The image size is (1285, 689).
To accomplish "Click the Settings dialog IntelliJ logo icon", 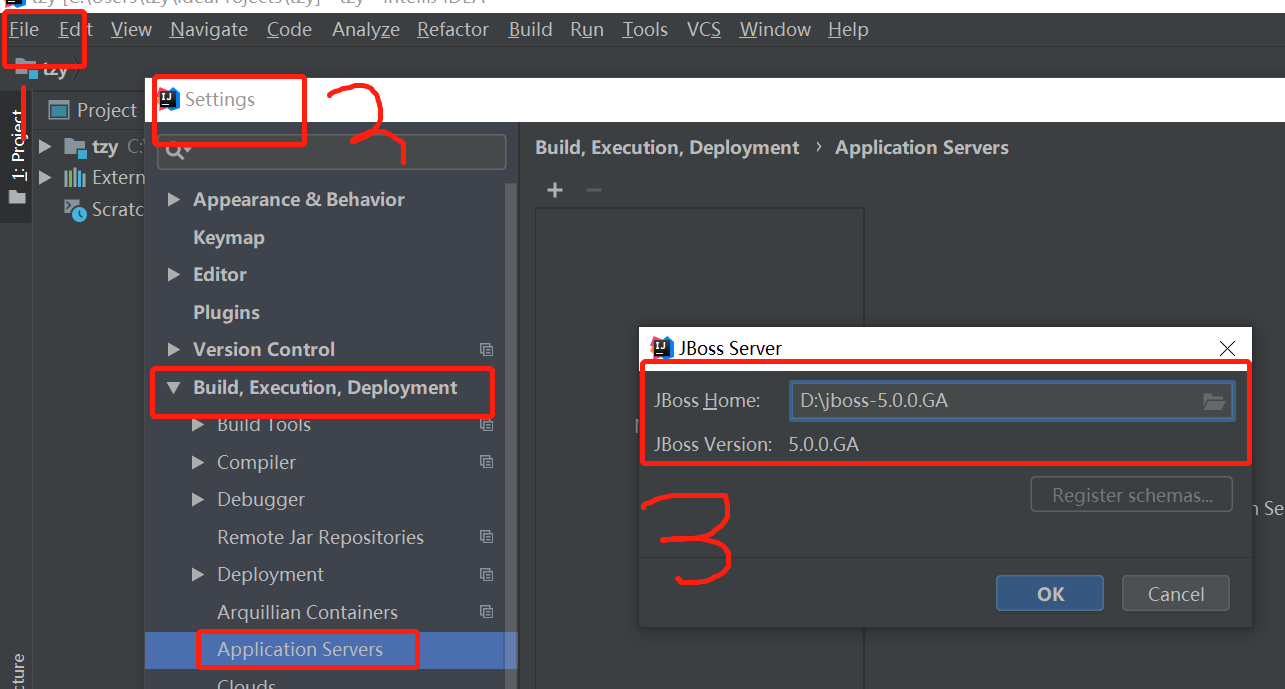I will (169, 99).
